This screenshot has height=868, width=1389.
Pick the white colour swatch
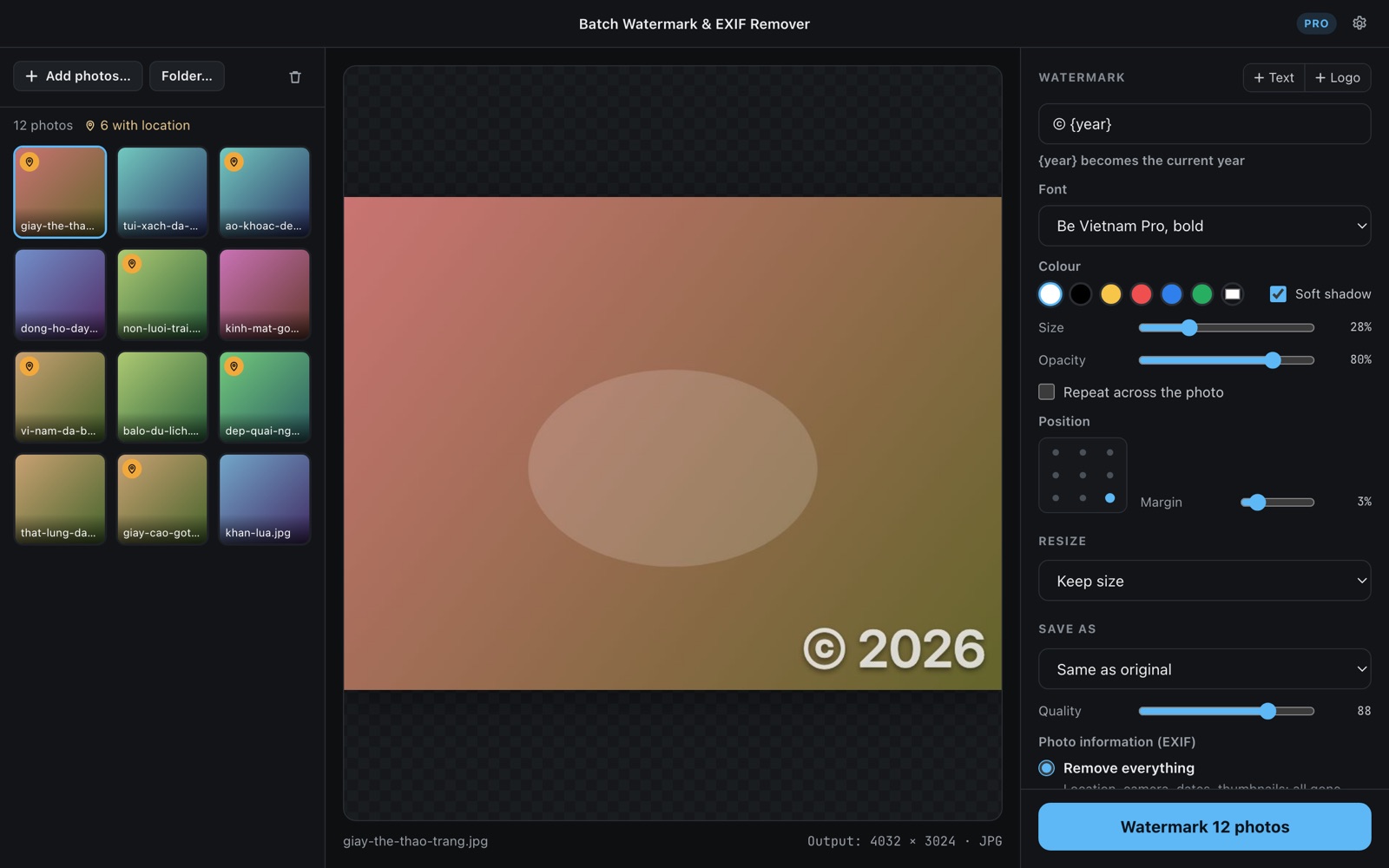click(x=1050, y=294)
